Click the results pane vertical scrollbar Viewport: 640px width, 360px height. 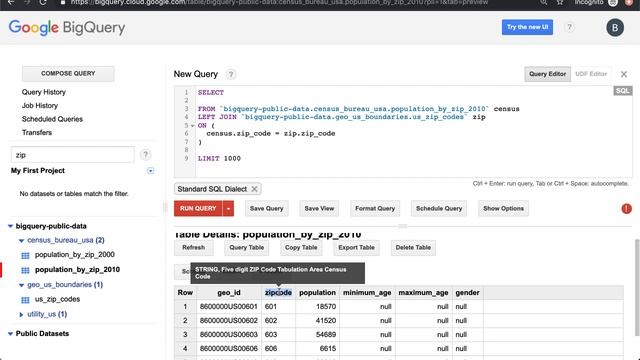click(637, 288)
